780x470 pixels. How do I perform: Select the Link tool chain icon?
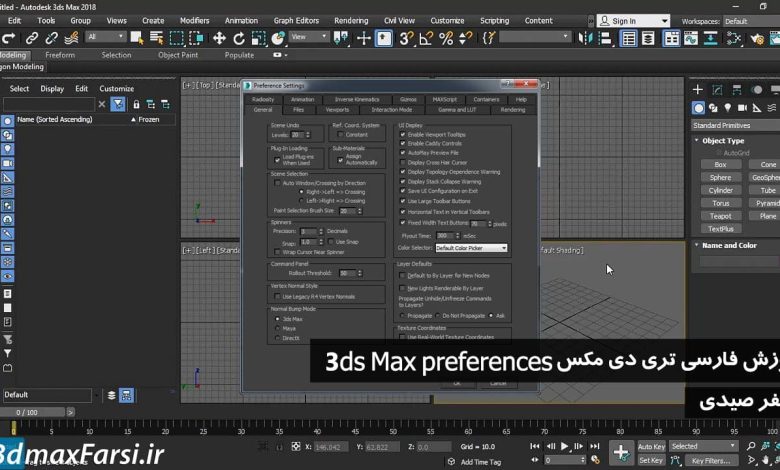[32, 38]
